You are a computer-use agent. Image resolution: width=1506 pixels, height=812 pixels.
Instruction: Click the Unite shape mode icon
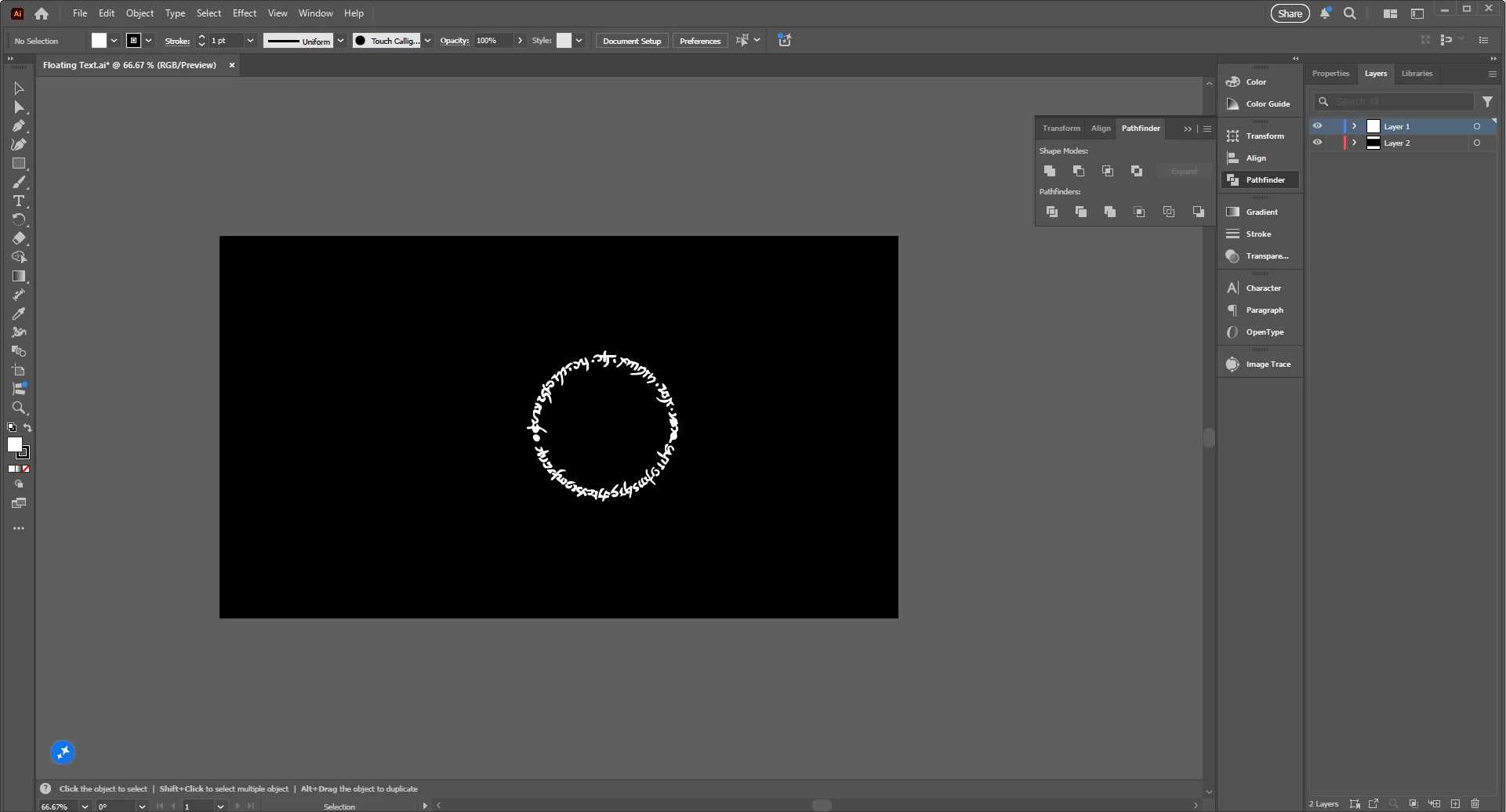point(1050,171)
